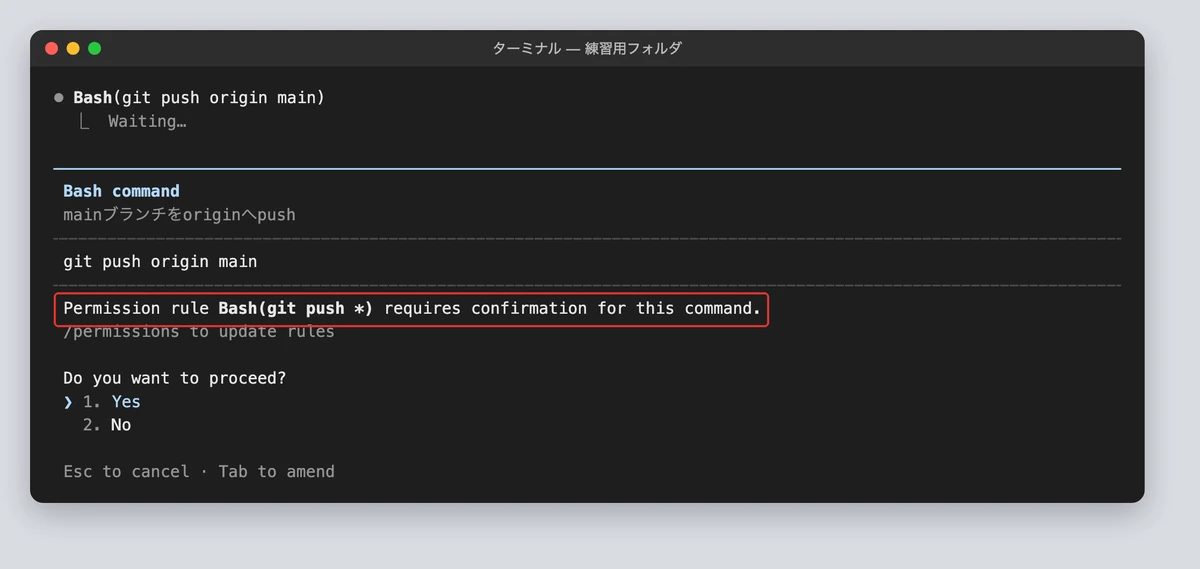Click the /permissions to update rules hint
The width and height of the screenshot is (1200, 569).
click(x=199, y=331)
